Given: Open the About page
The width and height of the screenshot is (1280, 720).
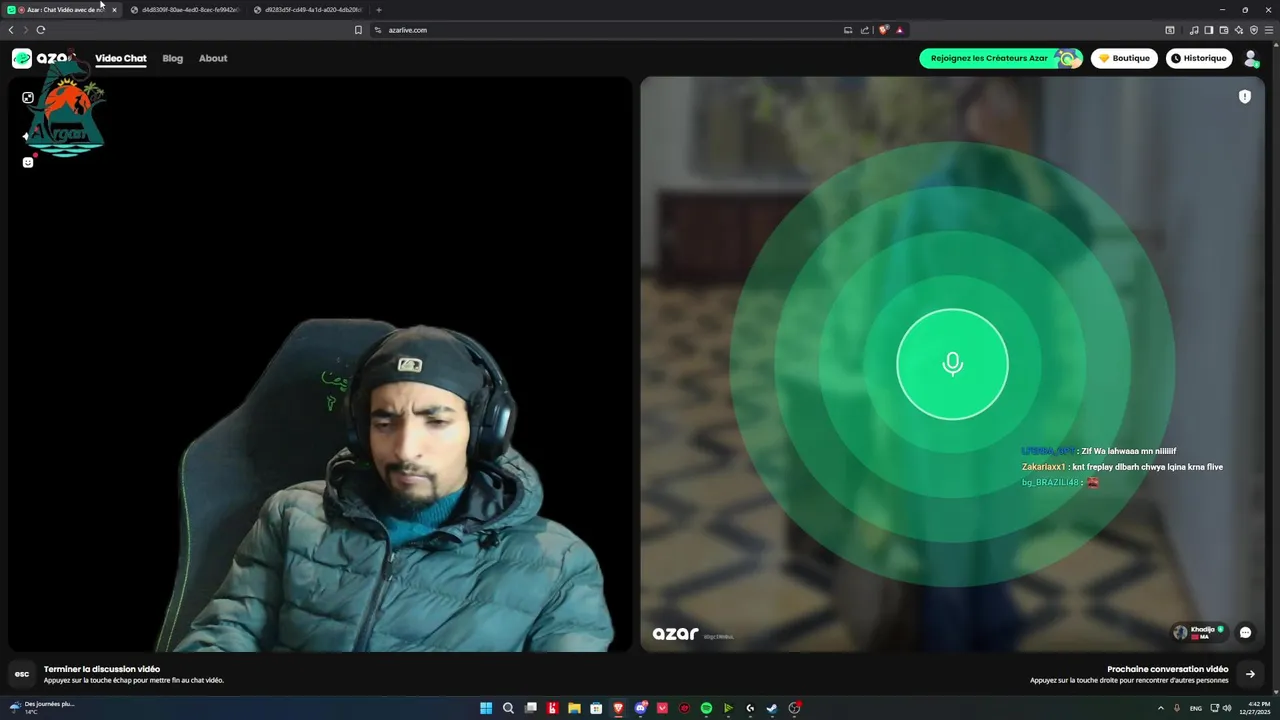Looking at the screenshot, I should (213, 58).
